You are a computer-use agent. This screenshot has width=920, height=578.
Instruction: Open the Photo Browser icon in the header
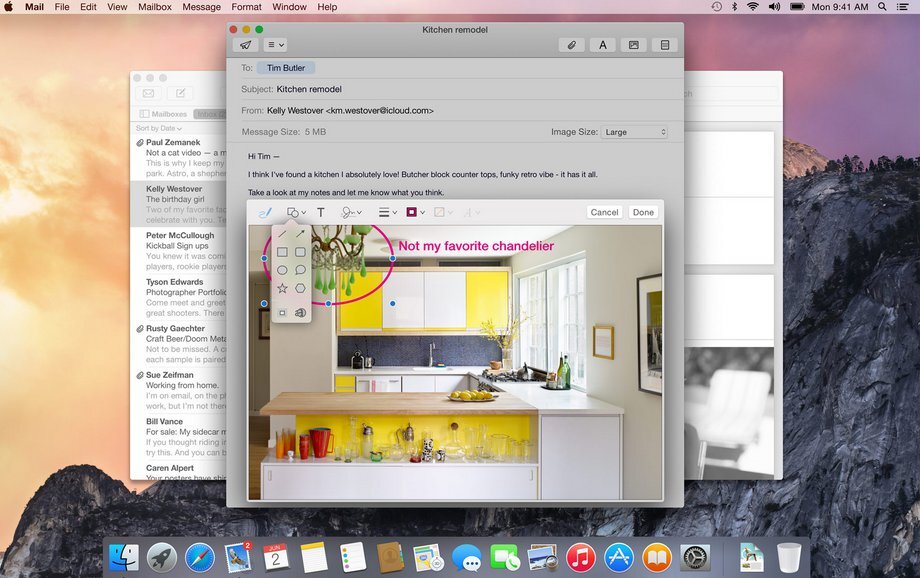click(x=633, y=45)
